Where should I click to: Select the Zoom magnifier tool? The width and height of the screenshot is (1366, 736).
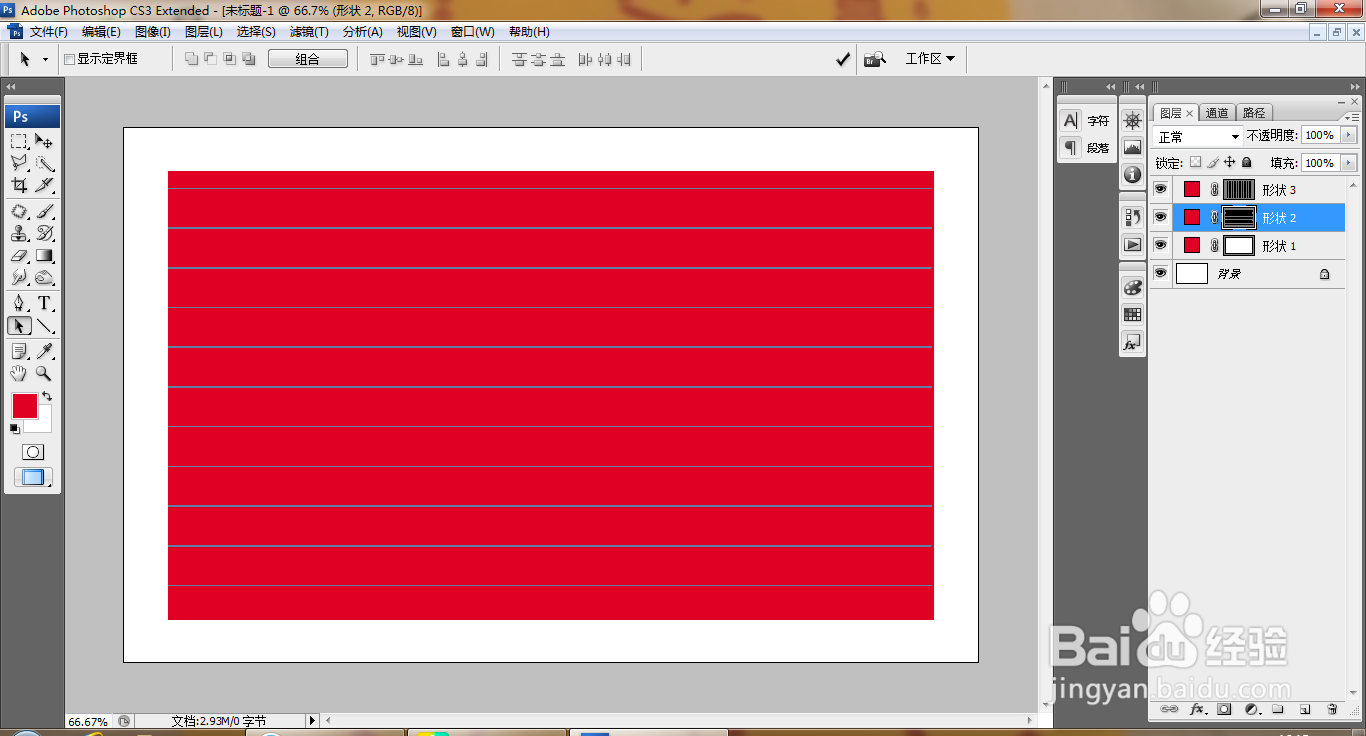pyautogui.click(x=45, y=373)
